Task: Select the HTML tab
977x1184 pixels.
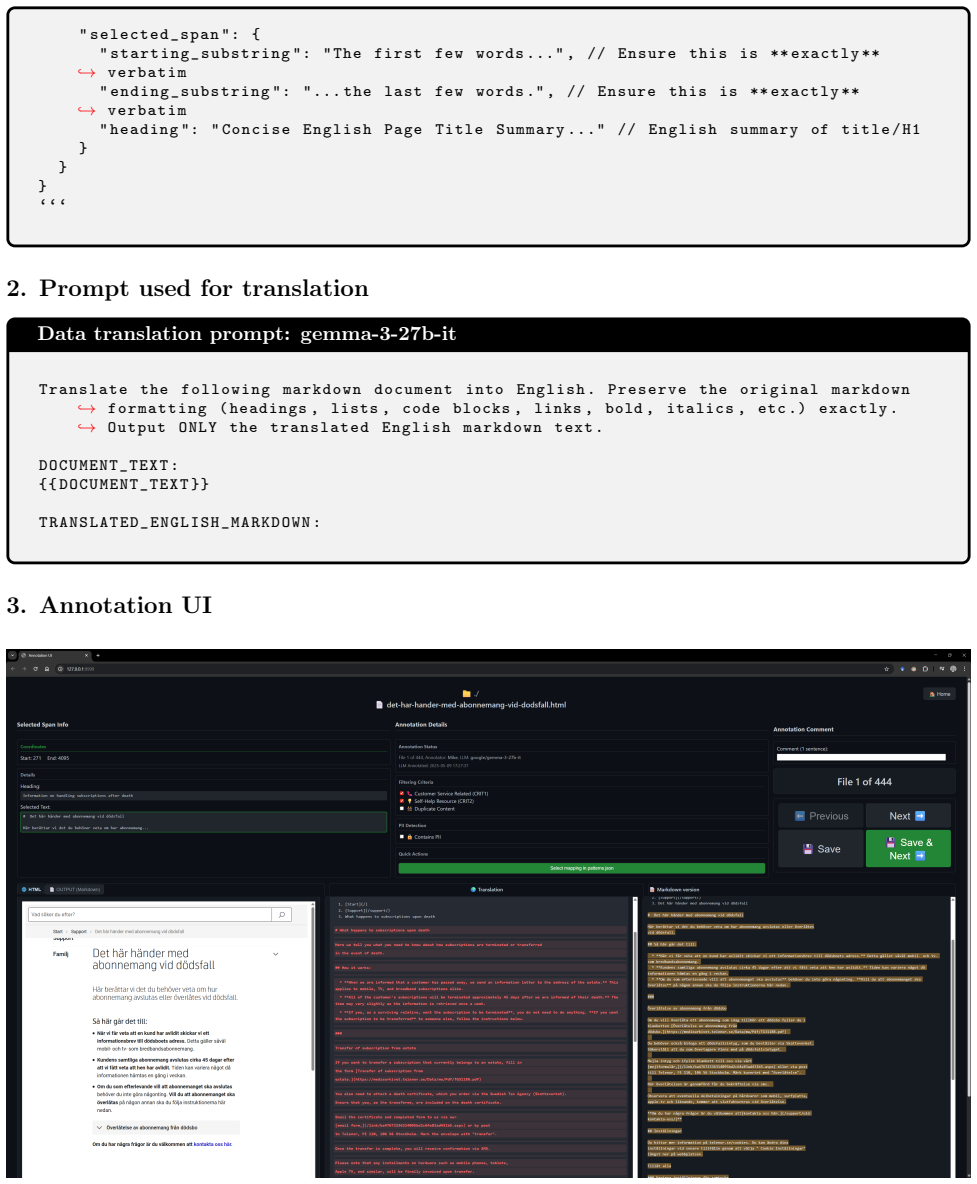Action: pyautogui.click(x=32, y=890)
